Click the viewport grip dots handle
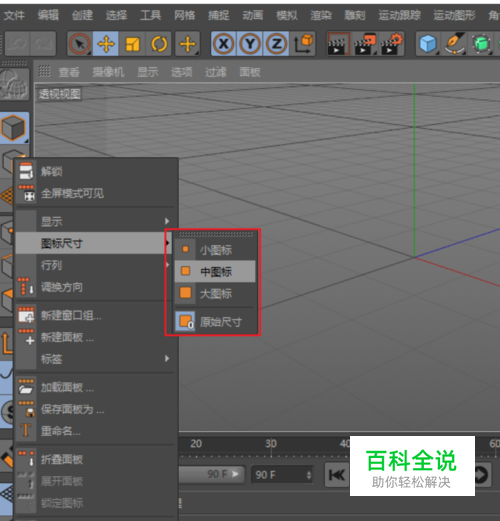This screenshot has height=521, width=500. click(x=44, y=71)
